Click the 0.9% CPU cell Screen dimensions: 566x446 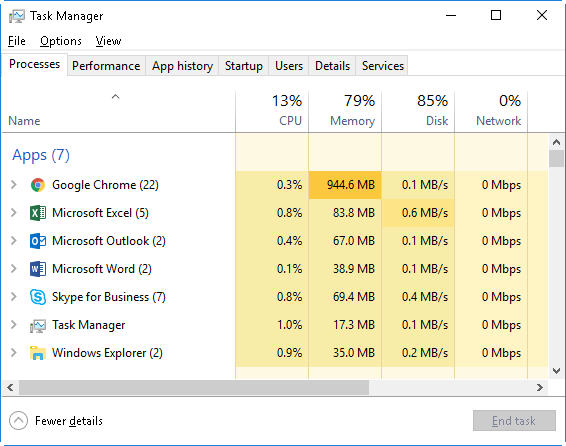(x=272, y=353)
